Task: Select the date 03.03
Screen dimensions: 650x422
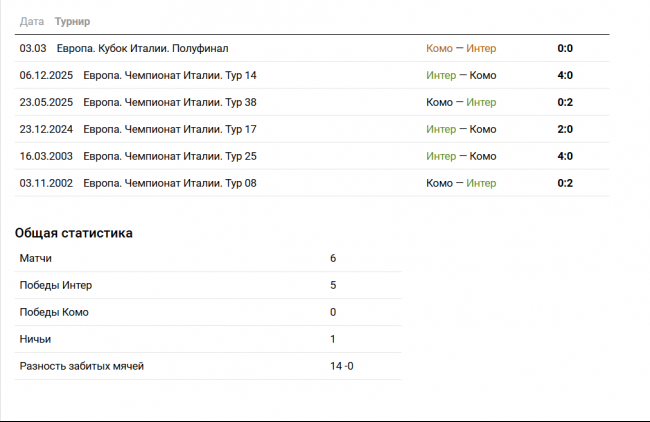Action: point(33,49)
